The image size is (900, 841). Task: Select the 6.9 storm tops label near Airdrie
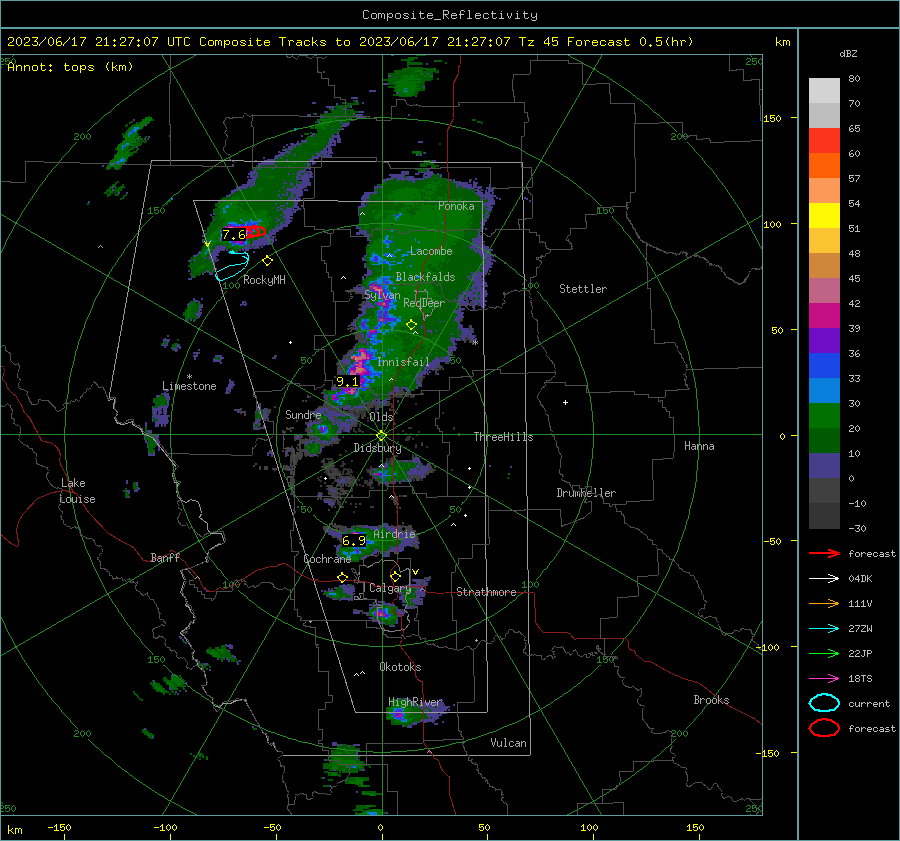354,540
